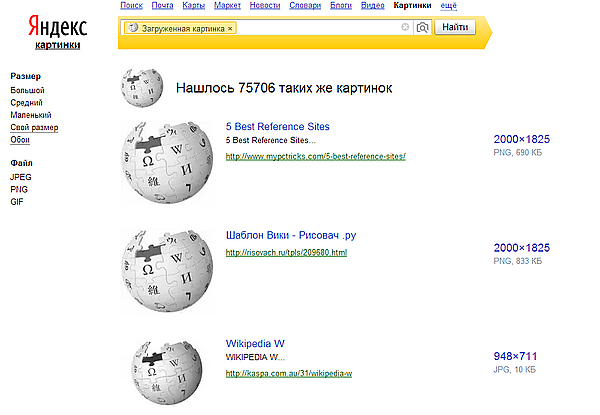Clear the search field

coord(405,28)
